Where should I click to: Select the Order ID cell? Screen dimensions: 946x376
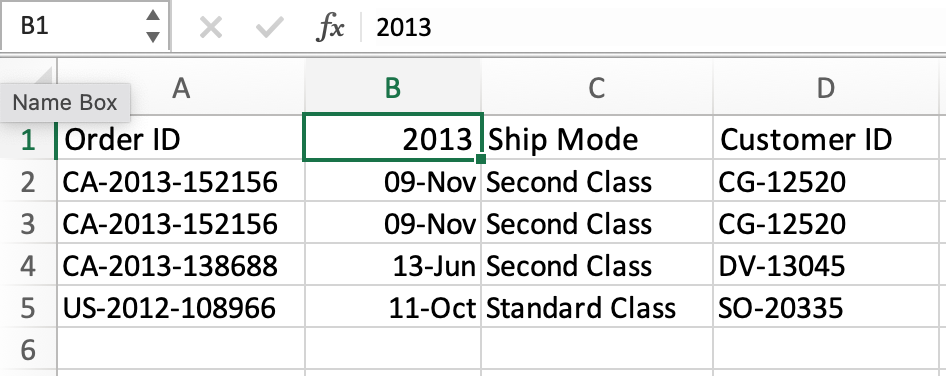click(x=181, y=139)
